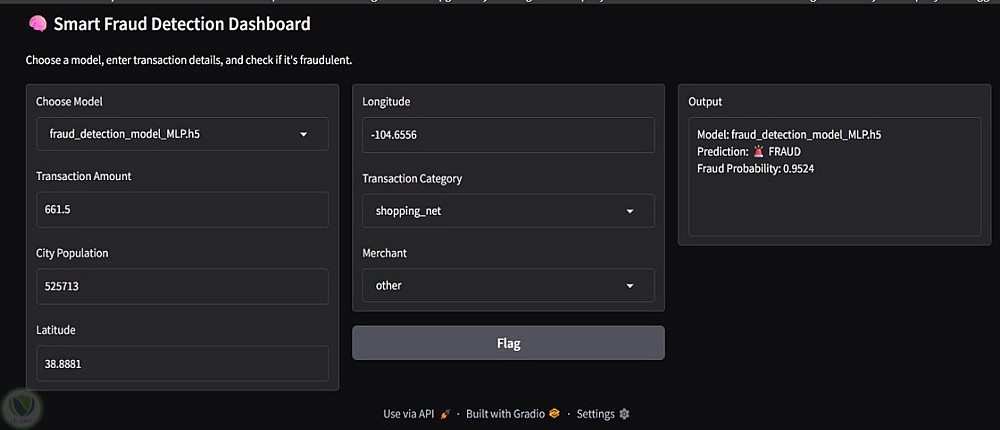Click the red siren icon beside FRAUD
The image size is (1000, 430).
[759, 152]
